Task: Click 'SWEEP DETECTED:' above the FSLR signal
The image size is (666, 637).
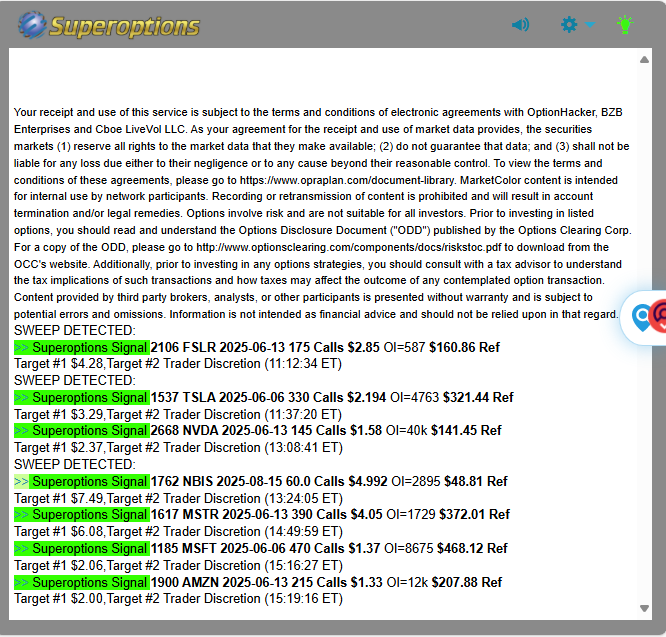Action: pyautogui.click(x=75, y=330)
